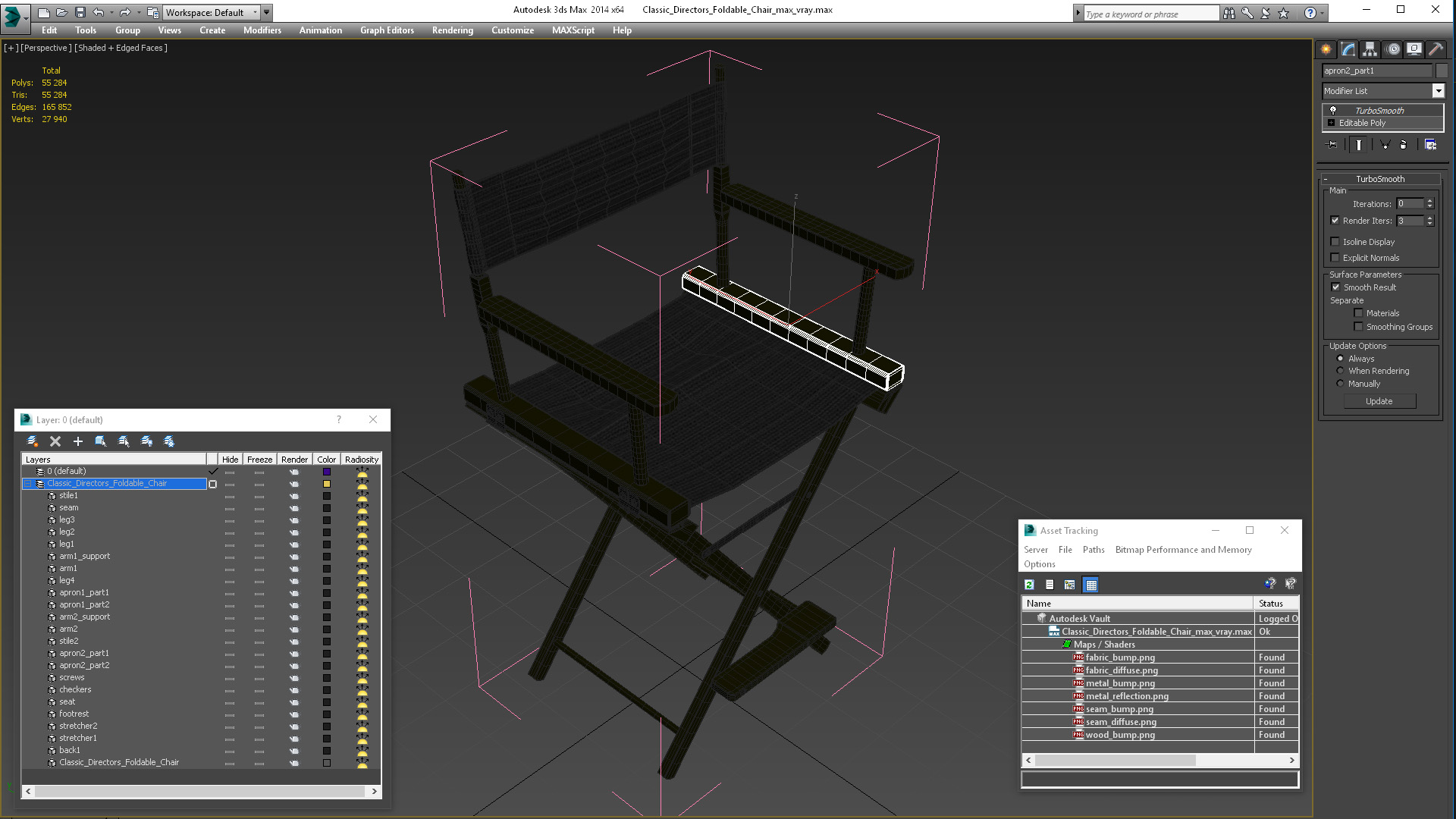Select the Editable Poly modifier icon
Viewport: 1456px width, 819px height.
click(x=1331, y=123)
